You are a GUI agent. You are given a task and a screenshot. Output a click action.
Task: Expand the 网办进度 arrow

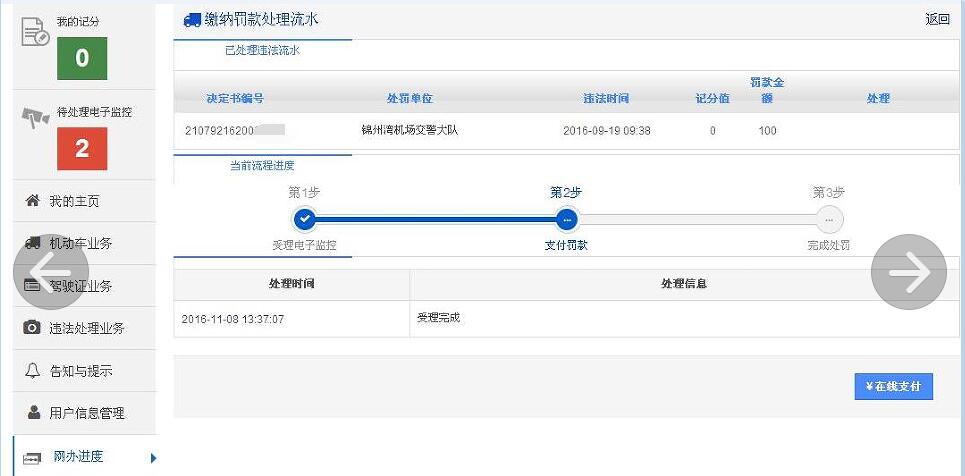pyautogui.click(x=153, y=458)
